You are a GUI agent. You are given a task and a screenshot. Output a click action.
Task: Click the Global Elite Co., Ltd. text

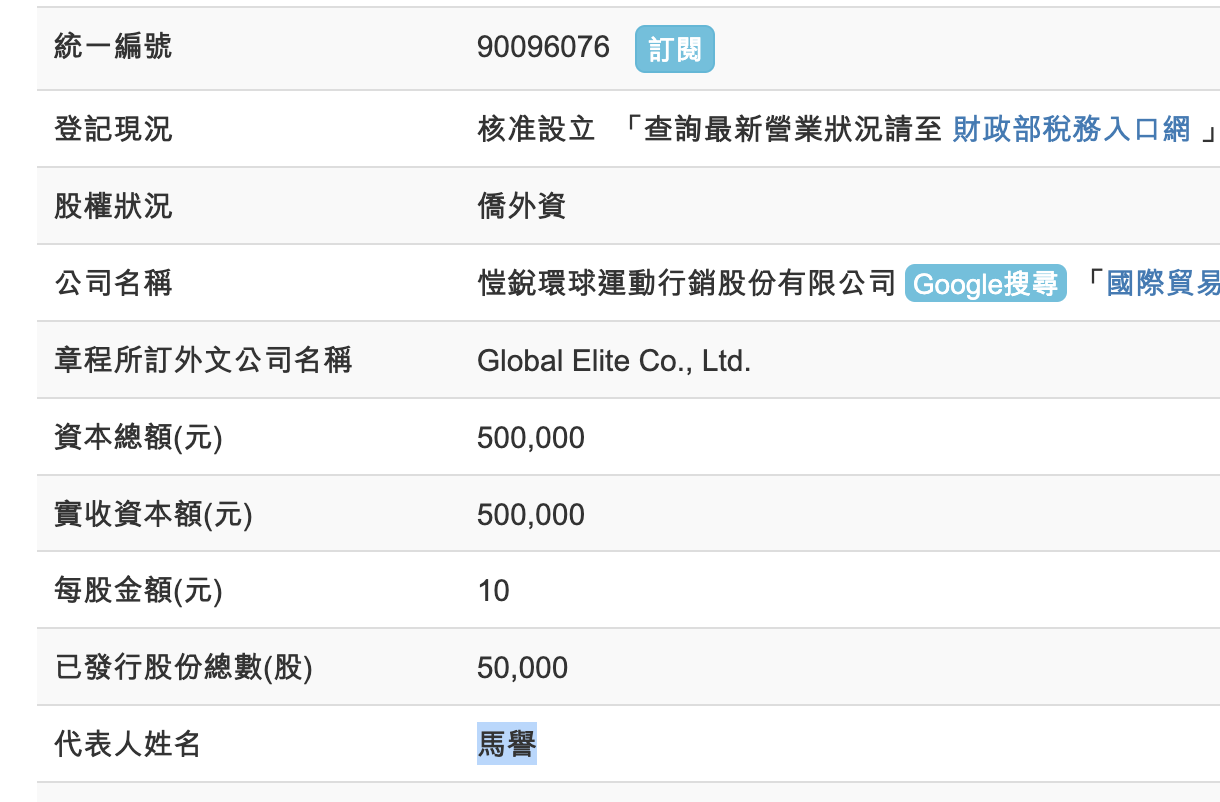point(614,361)
